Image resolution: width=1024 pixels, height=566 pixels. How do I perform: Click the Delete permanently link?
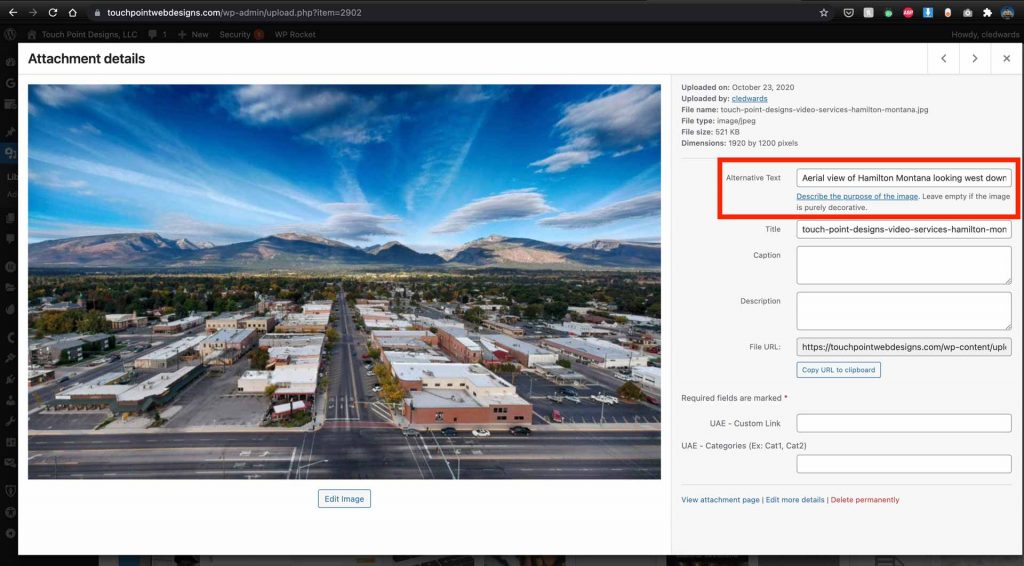[865, 500]
